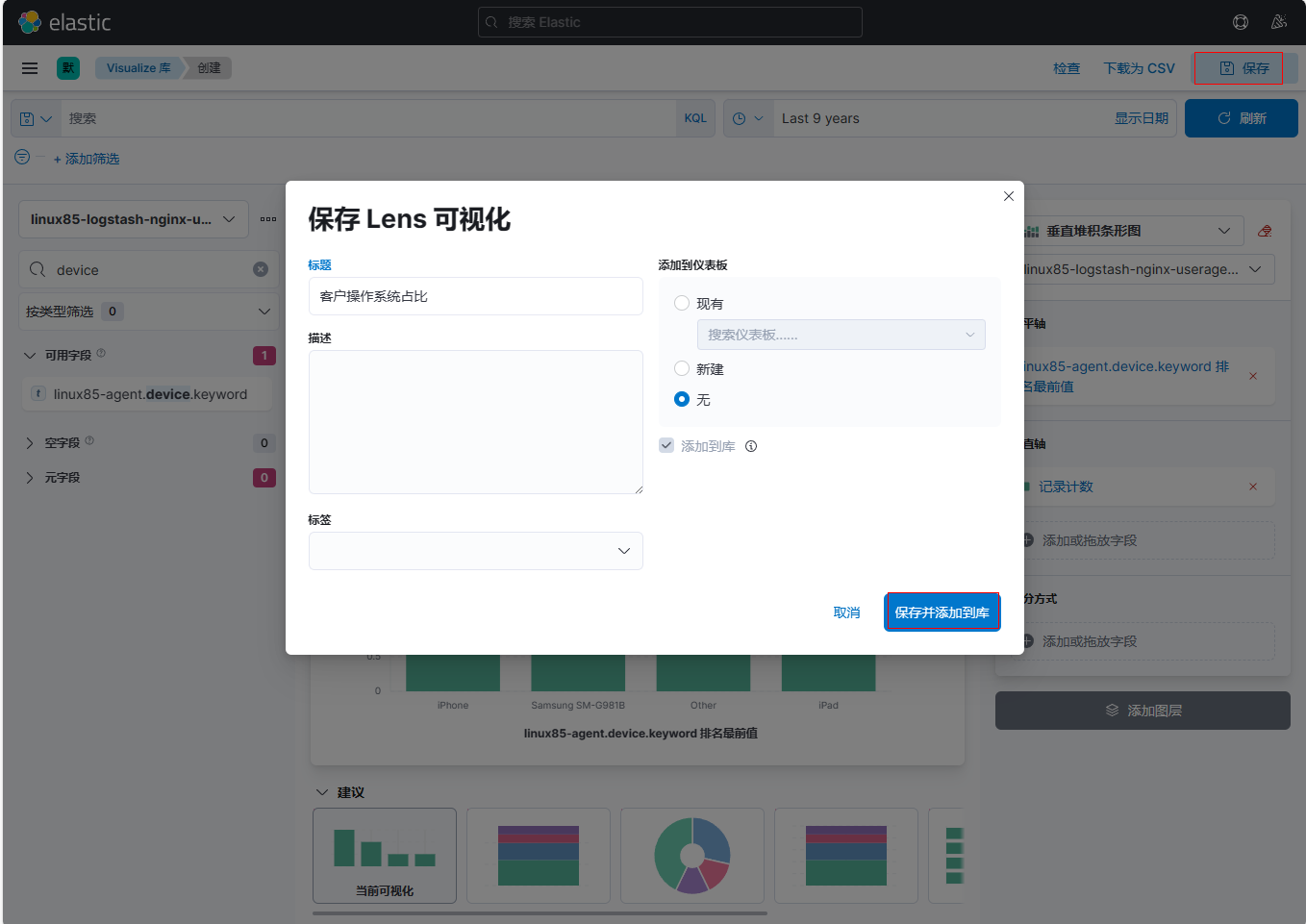
Task: Clear the device field search text
Action: [261, 269]
